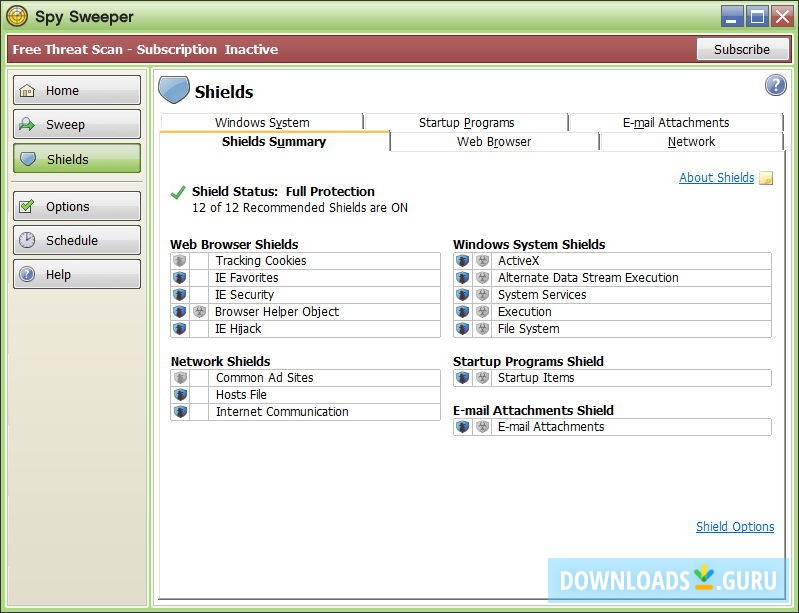Click the biohazard icon for E-mail Attachments row
Screen dimensions: 799x613
click(482, 427)
